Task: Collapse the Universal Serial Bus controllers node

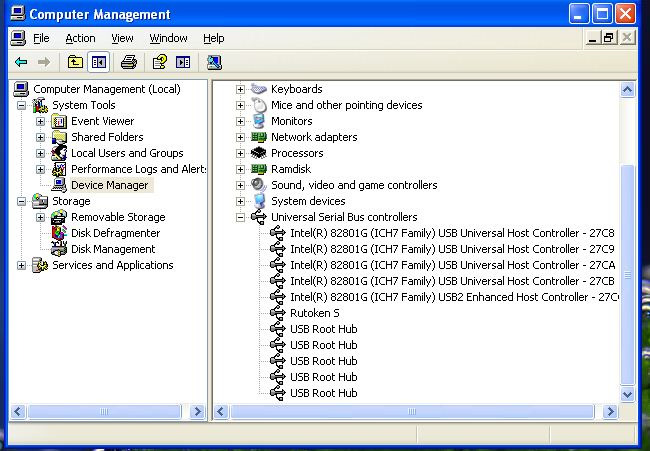Action: coord(240,217)
